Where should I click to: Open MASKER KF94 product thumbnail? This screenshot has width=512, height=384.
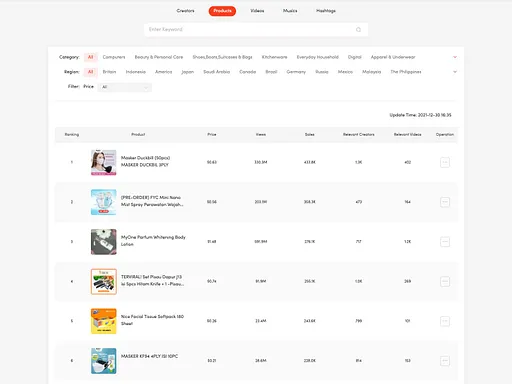104,361
